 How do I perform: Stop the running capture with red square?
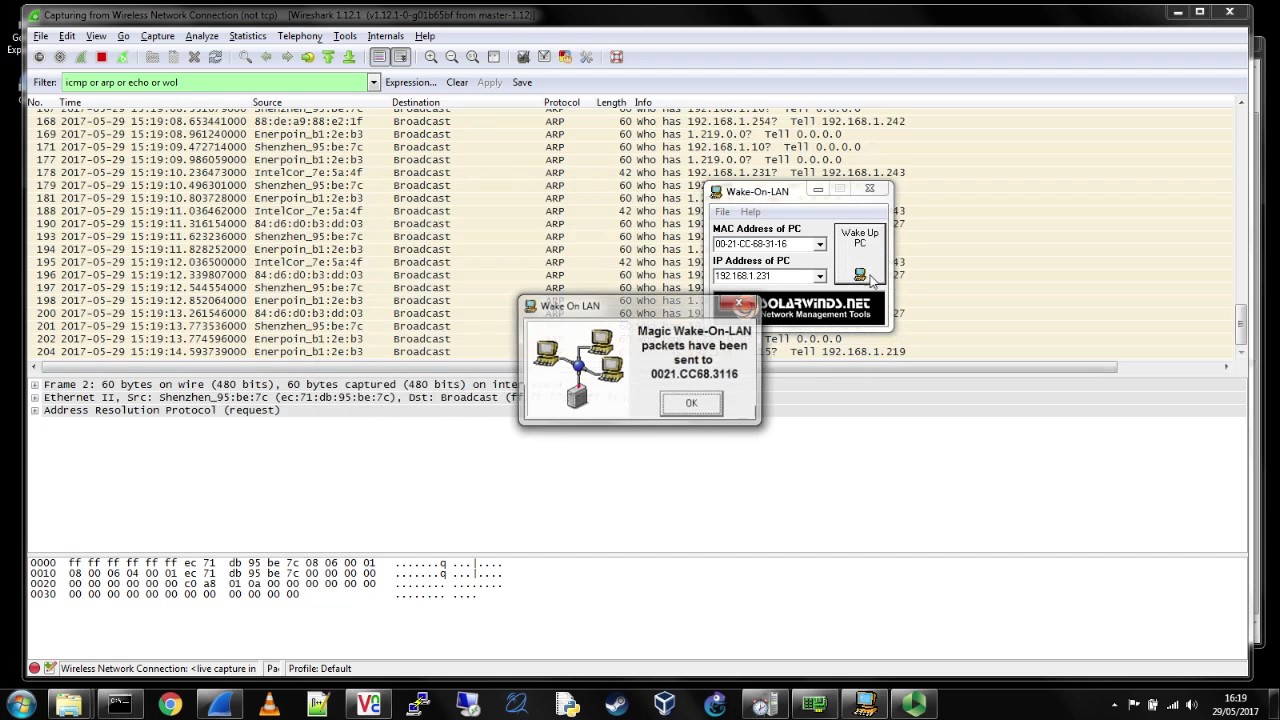pyautogui.click(x=101, y=57)
